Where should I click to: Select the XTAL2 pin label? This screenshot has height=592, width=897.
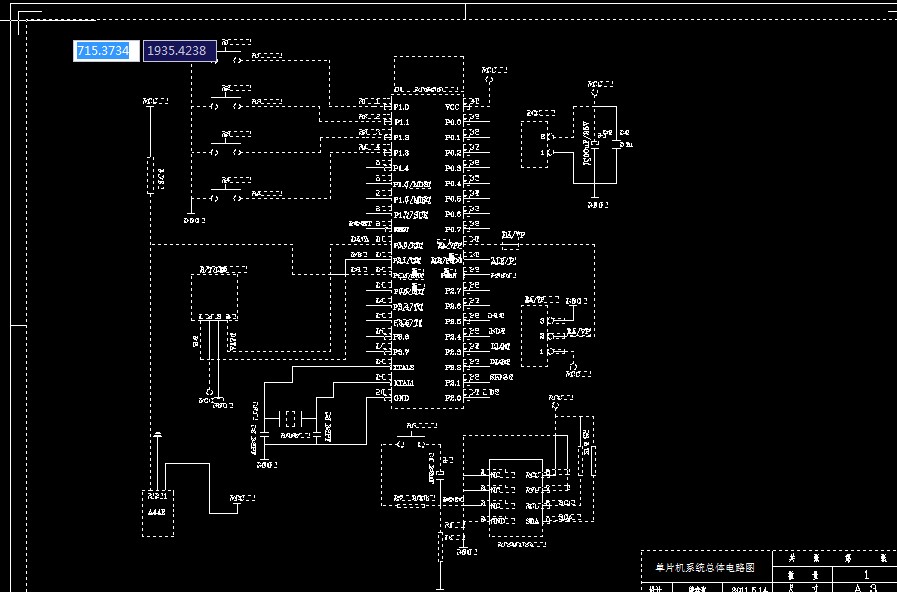pos(404,367)
